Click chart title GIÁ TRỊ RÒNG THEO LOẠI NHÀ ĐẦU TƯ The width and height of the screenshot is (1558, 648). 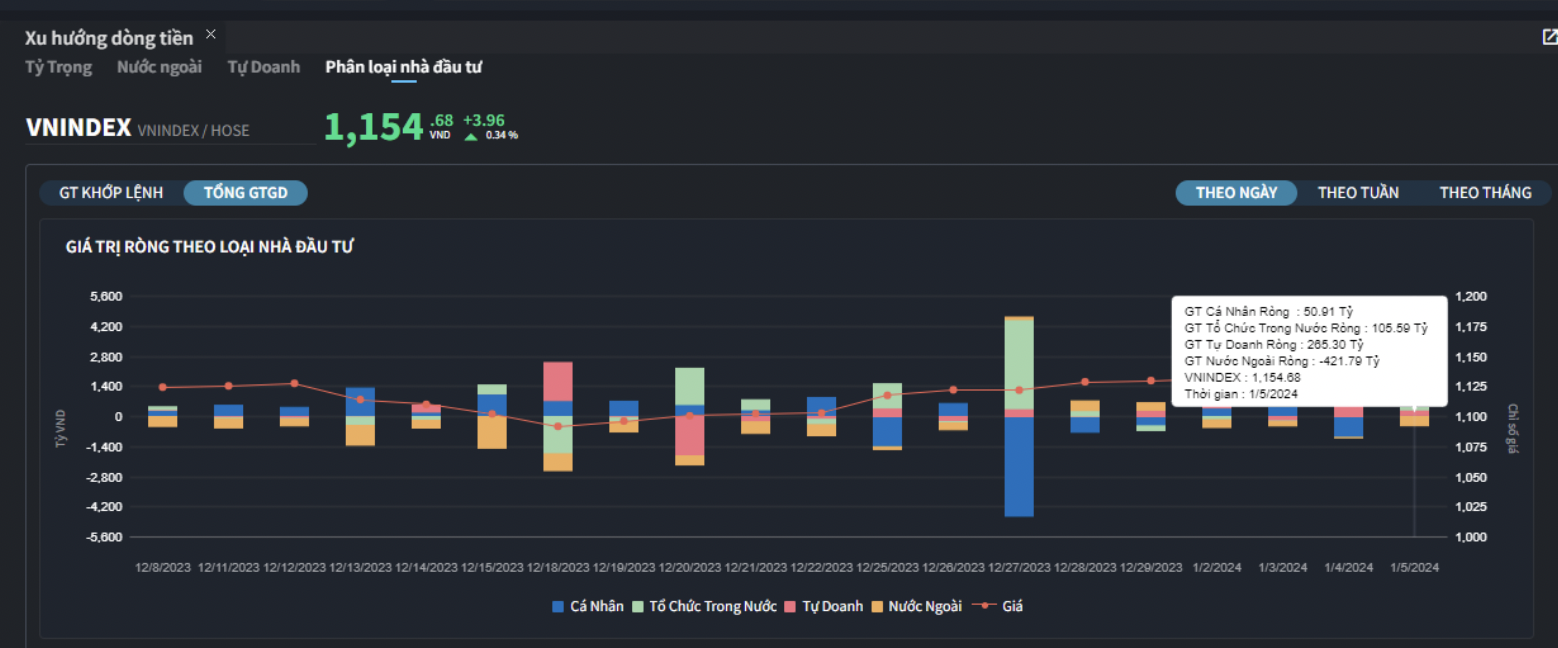(209, 247)
